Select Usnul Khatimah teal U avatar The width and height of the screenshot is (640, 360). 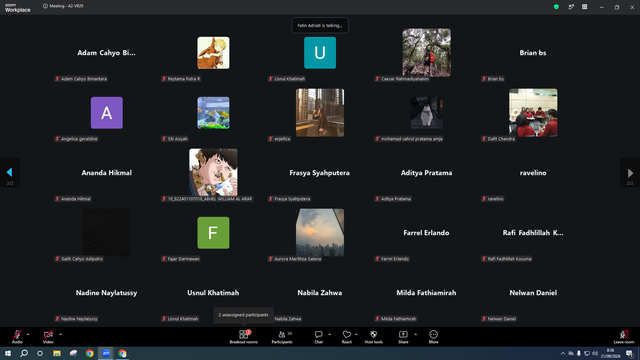point(320,53)
